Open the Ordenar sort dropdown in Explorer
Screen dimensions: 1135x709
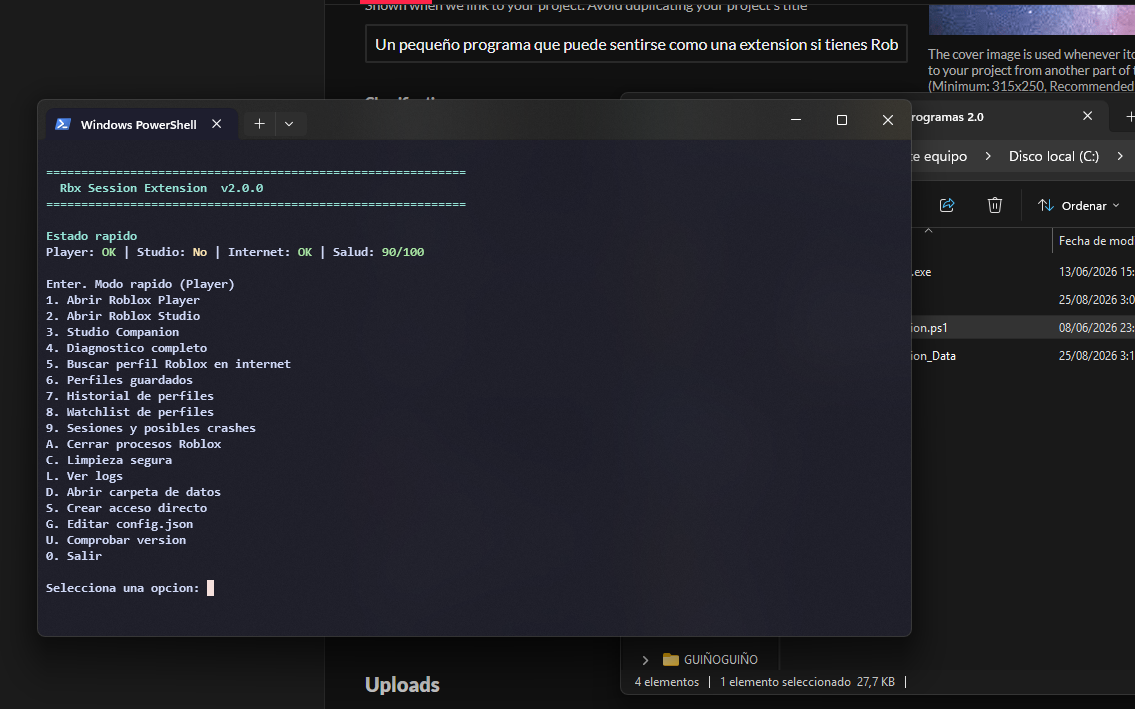click(x=1079, y=206)
